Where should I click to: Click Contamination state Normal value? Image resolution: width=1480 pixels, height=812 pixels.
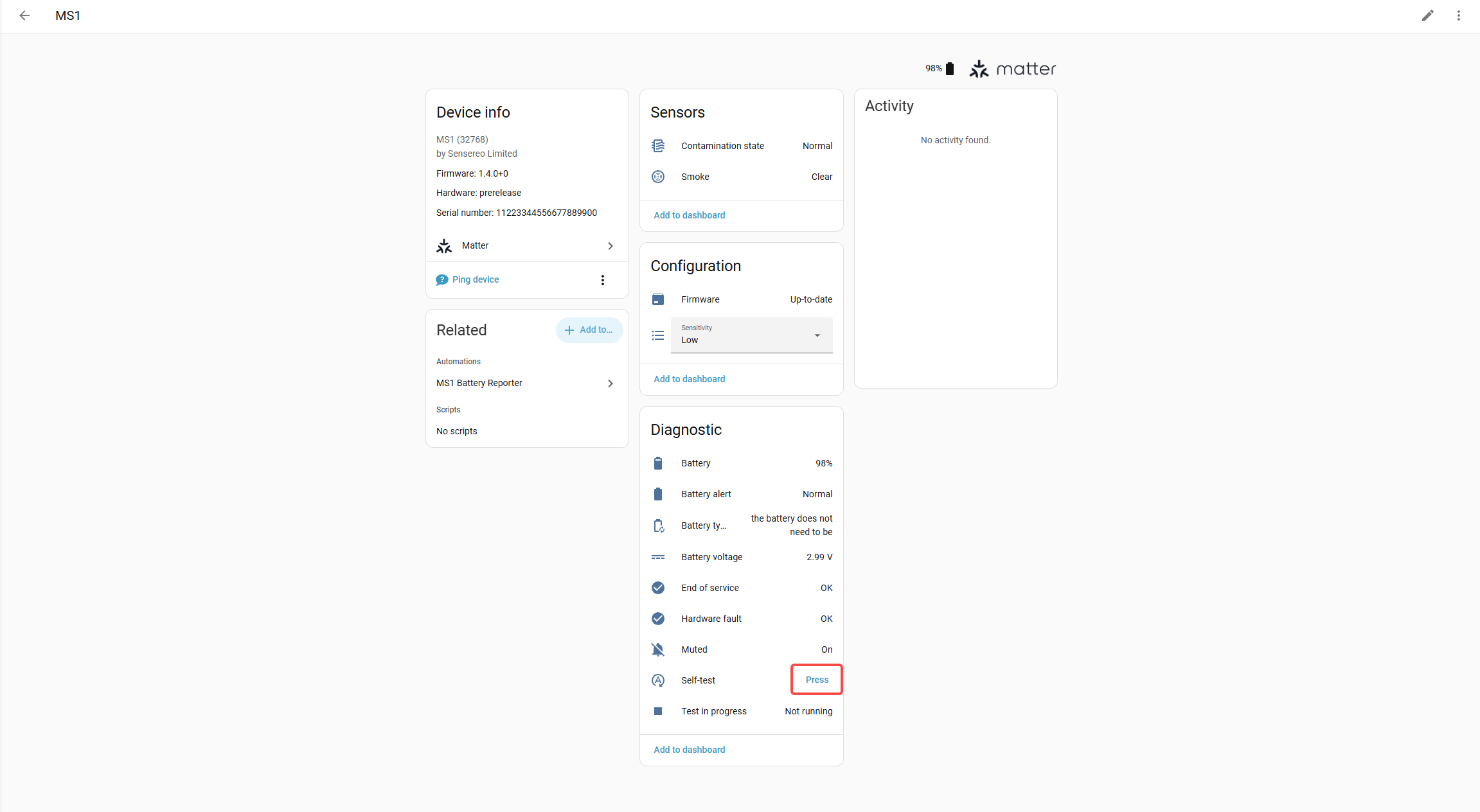tap(817, 146)
